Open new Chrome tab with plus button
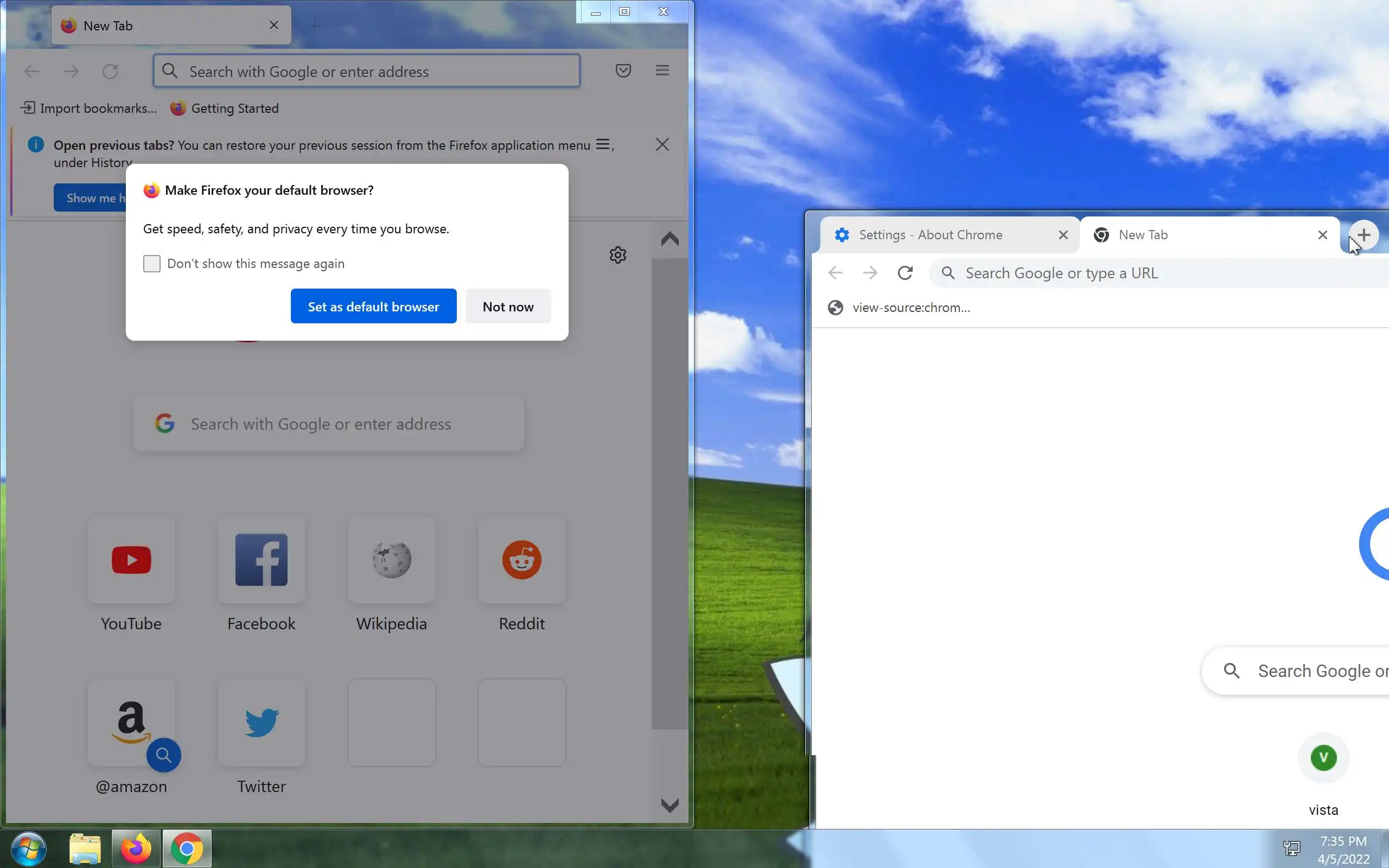This screenshot has height=868, width=1389. point(1363,235)
